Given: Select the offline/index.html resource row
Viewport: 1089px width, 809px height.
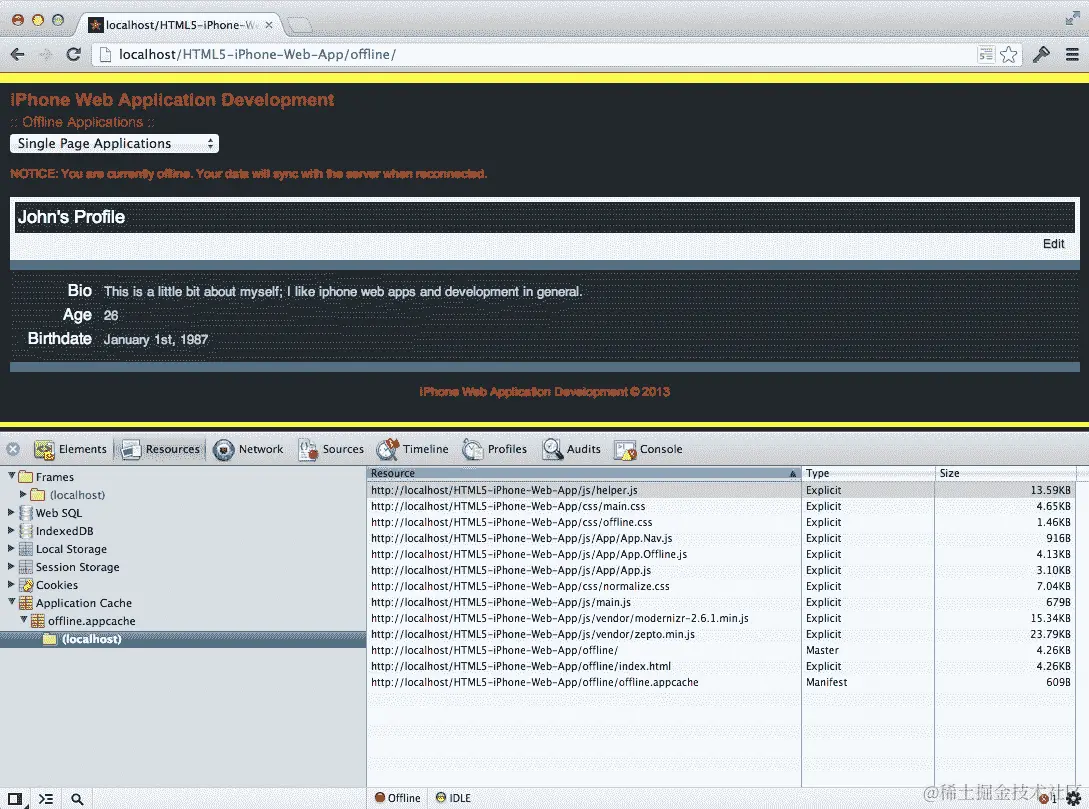Looking at the screenshot, I should pos(721,666).
